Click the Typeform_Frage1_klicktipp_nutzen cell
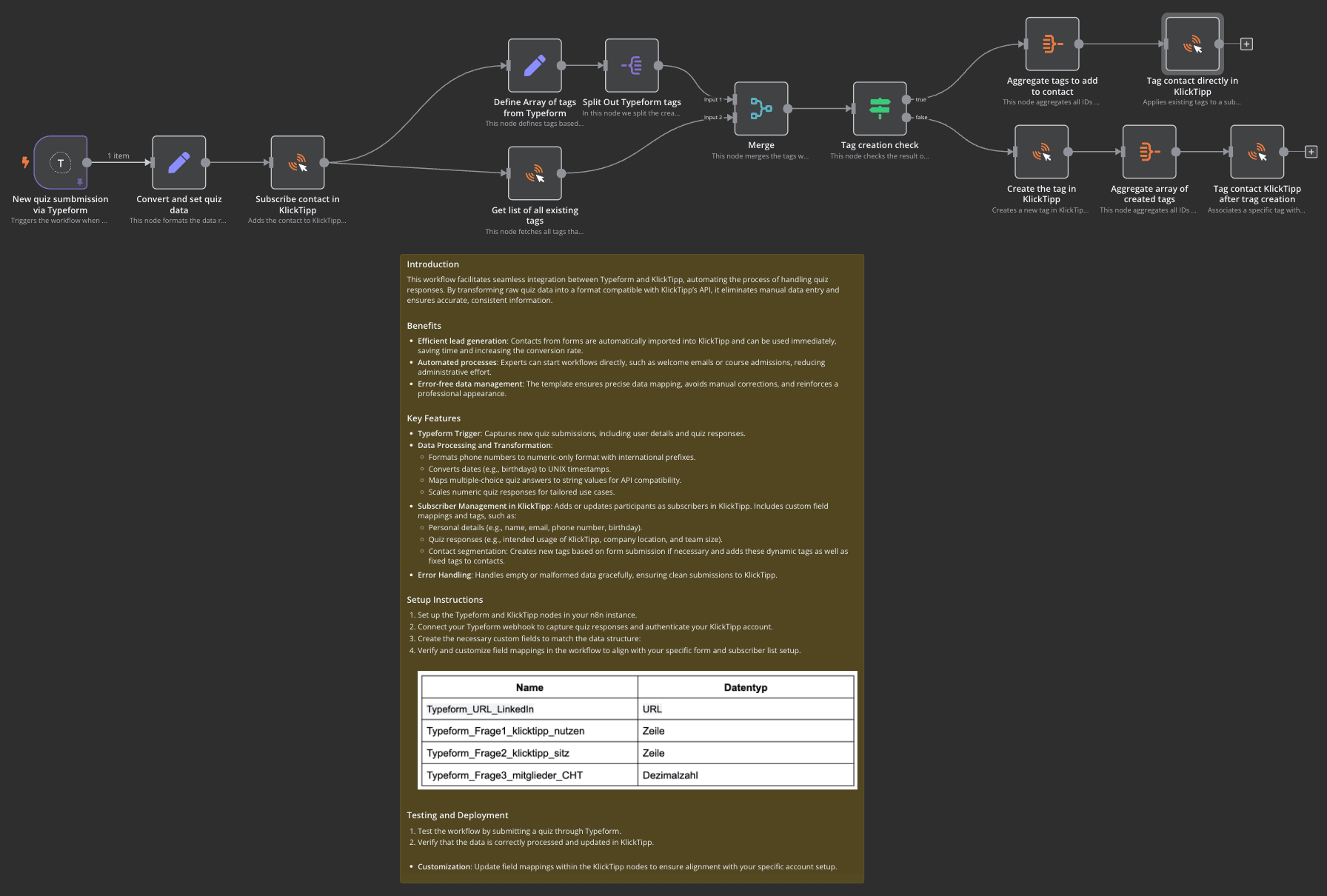The height and width of the screenshot is (896, 1327). click(529, 731)
